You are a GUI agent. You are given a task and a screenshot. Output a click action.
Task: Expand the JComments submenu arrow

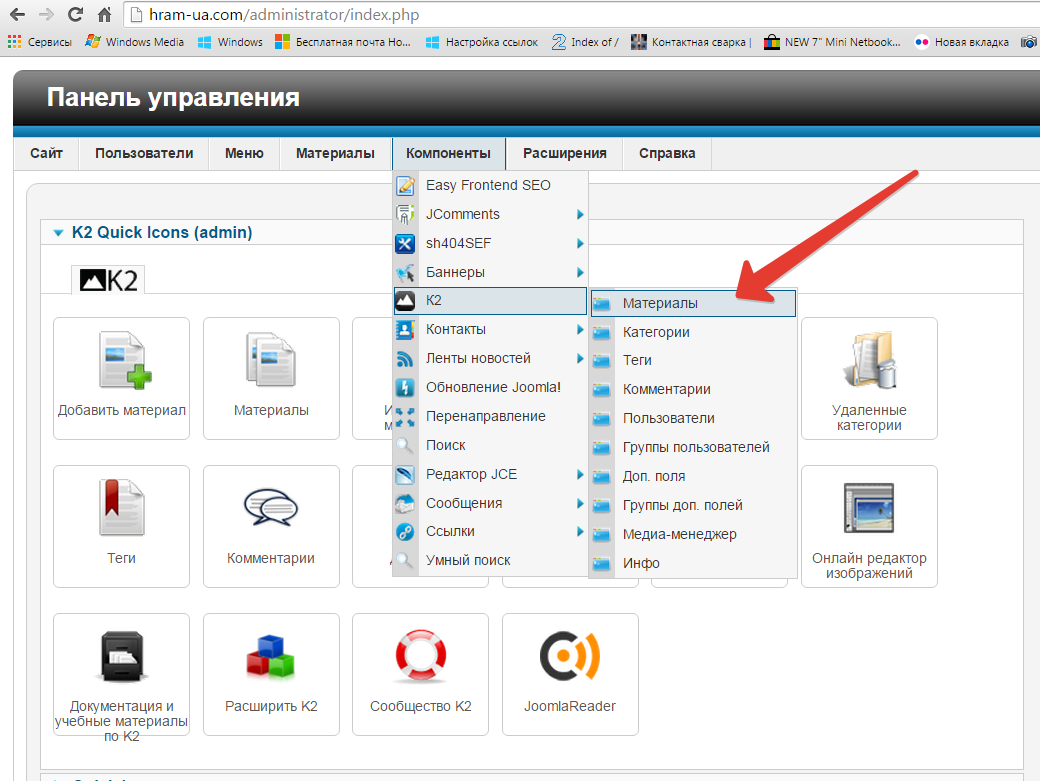click(580, 214)
